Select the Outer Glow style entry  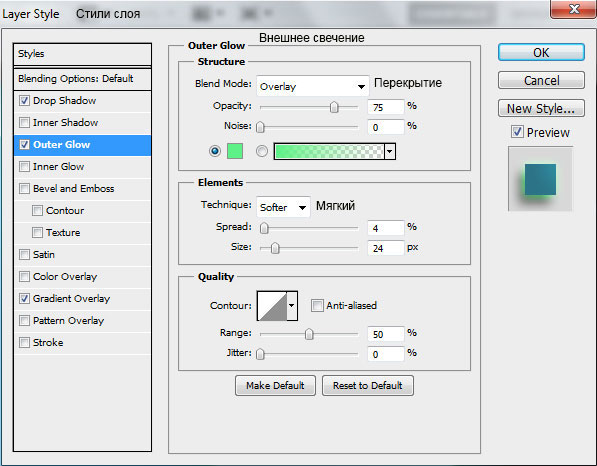click(82, 145)
